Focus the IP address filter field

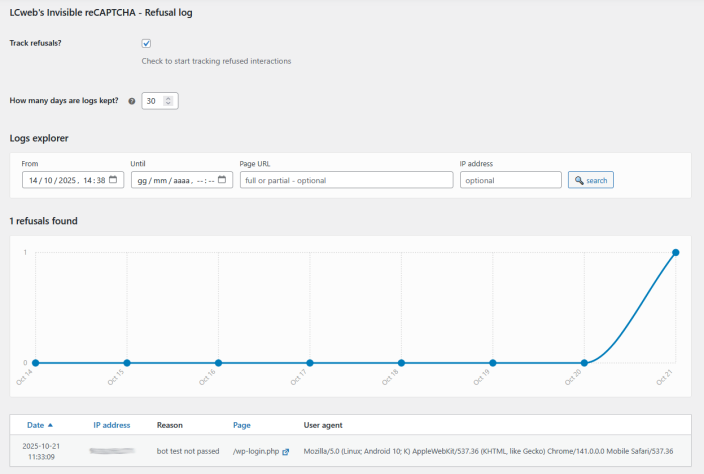510,180
